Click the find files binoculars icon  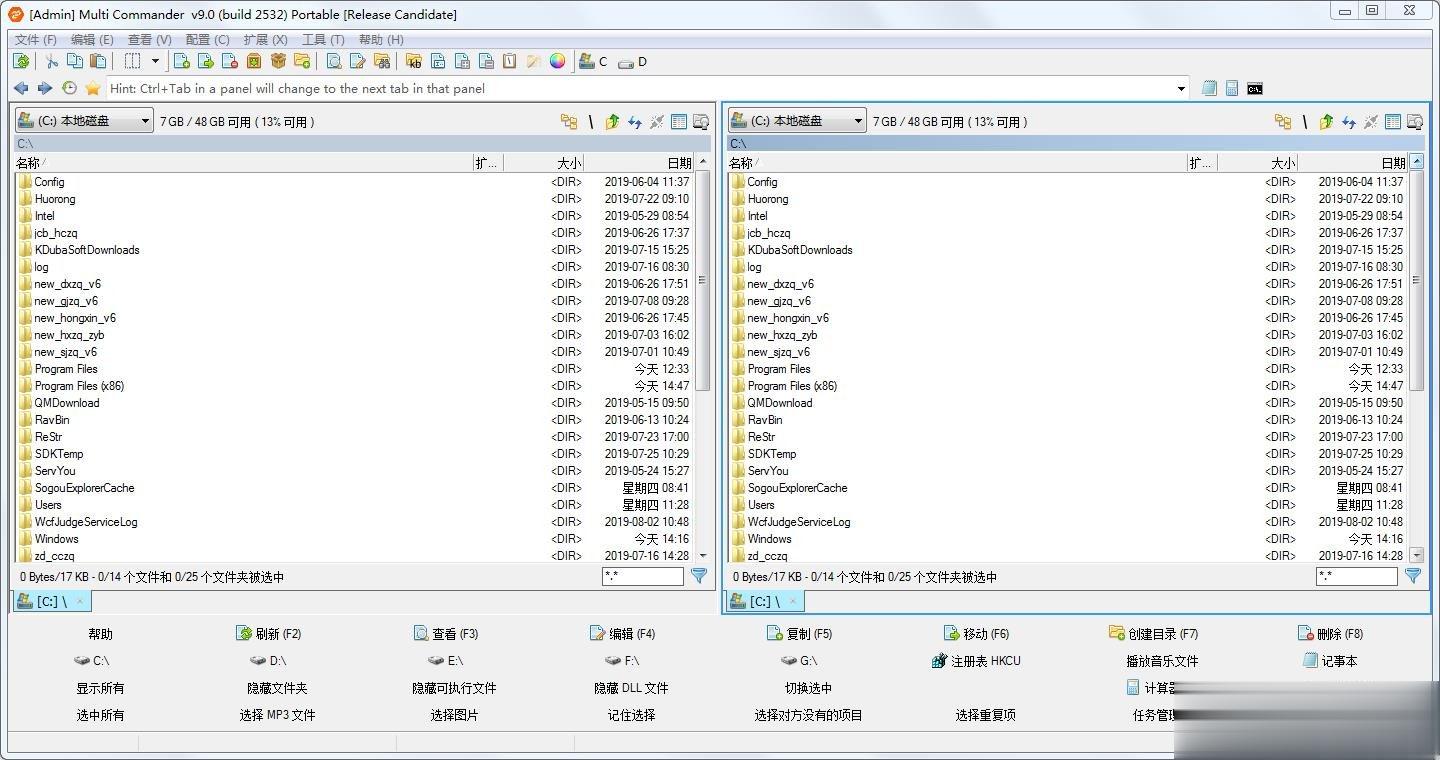tap(382, 61)
